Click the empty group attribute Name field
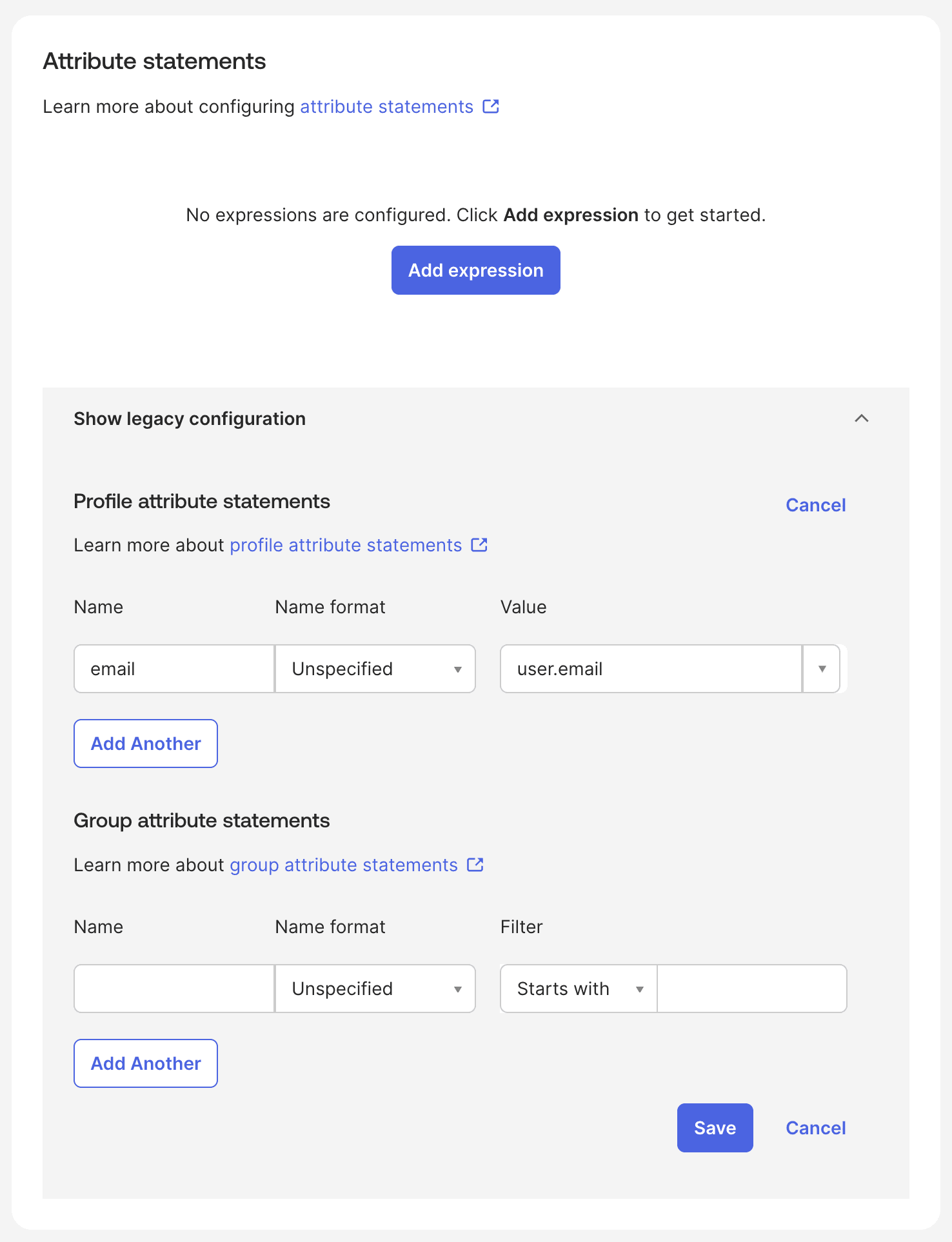Viewport: 952px width, 1242px height. (173, 989)
